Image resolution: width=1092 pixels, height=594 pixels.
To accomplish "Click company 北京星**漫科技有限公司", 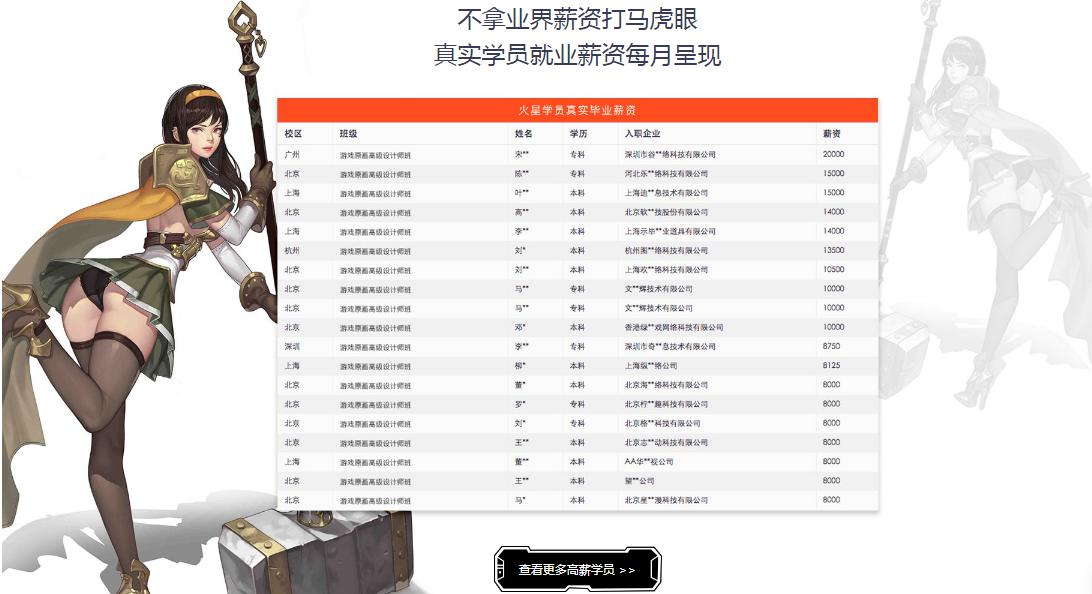I will (x=666, y=500).
